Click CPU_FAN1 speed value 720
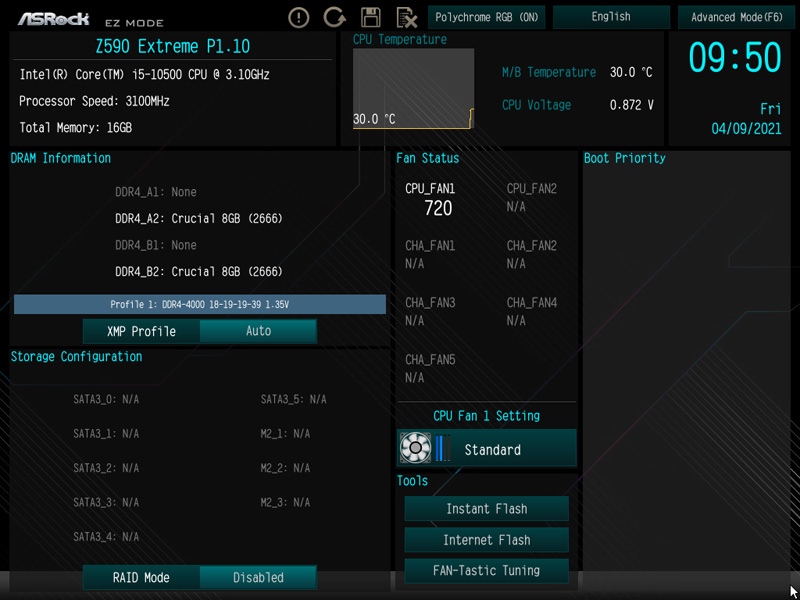This screenshot has width=800, height=600. click(x=438, y=208)
